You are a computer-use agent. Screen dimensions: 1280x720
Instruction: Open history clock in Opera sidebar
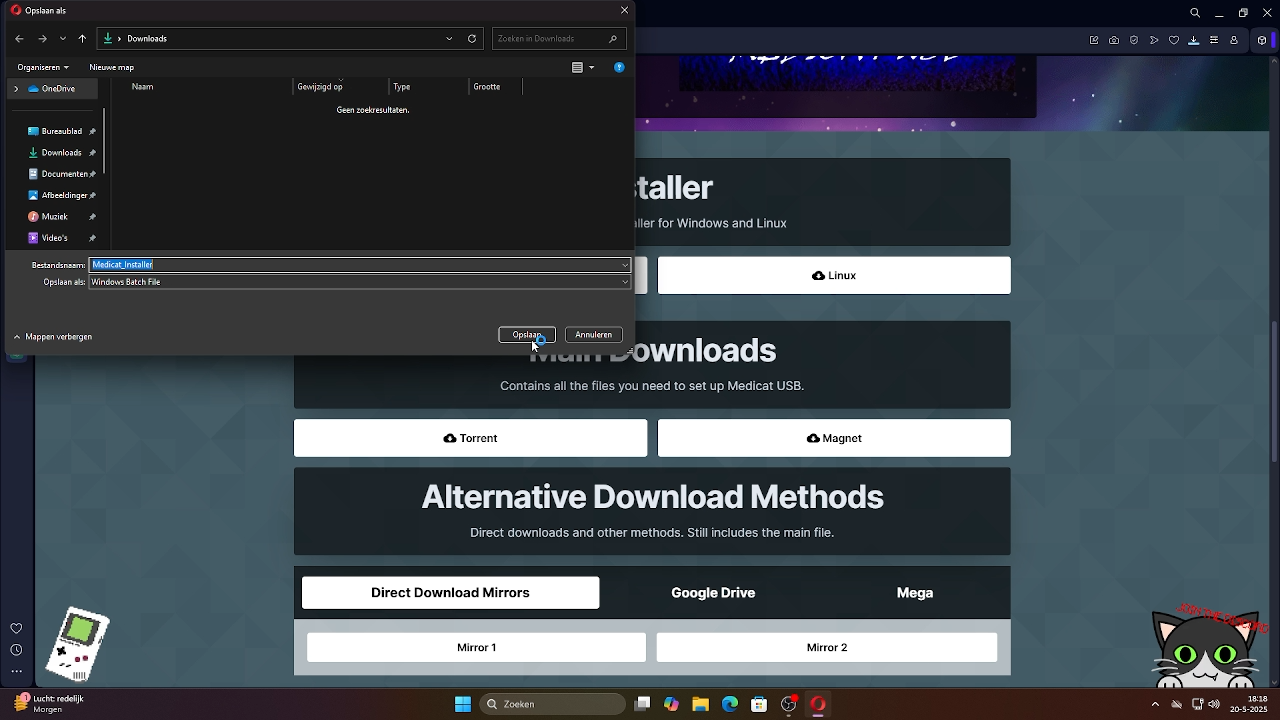click(16, 650)
